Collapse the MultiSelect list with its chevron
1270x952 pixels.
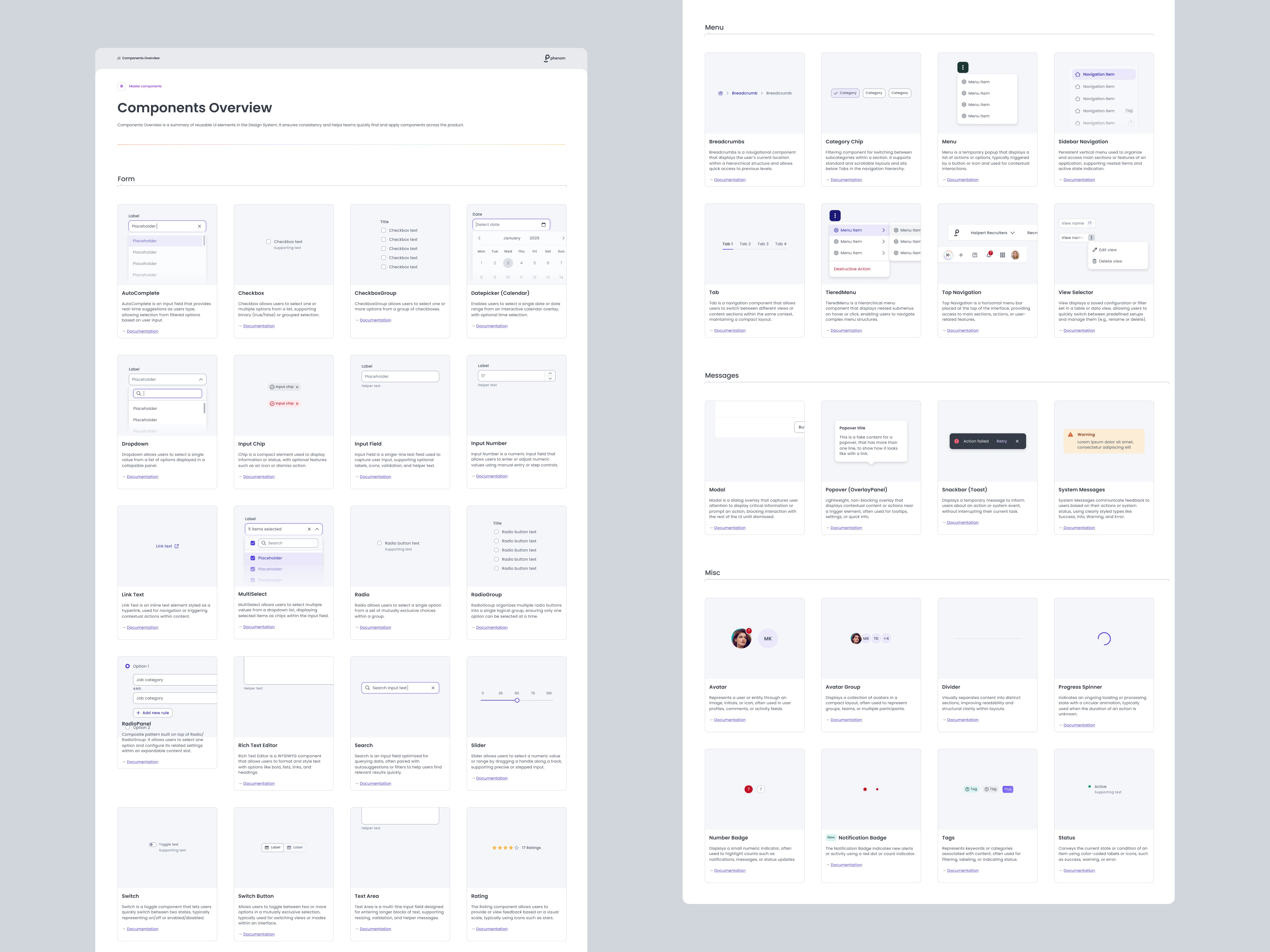point(317,529)
